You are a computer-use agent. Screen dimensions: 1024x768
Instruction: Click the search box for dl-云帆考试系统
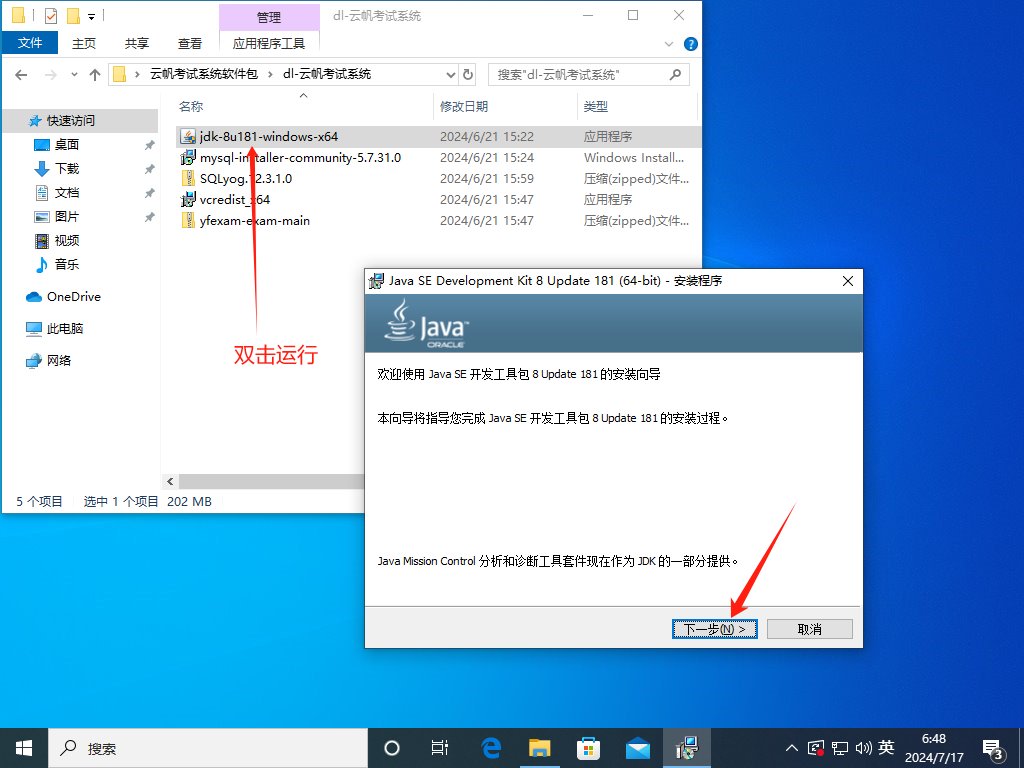click(580, 74)
